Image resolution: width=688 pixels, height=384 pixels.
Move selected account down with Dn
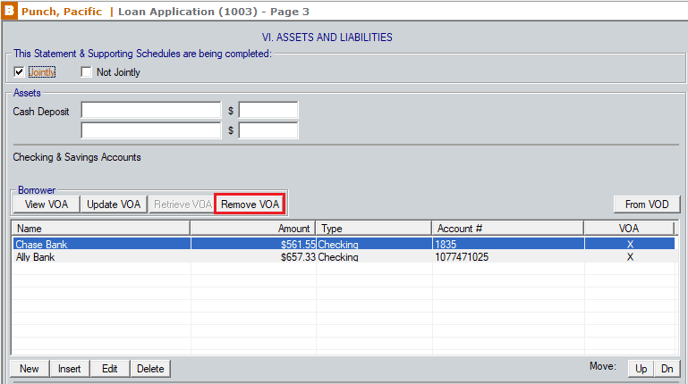(667, 369)
